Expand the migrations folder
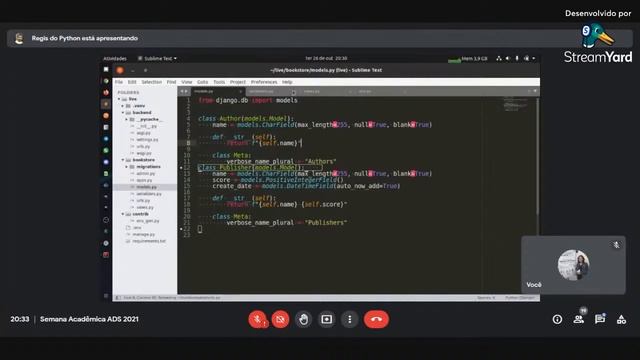This screenshot has height=360, width=640. click(x=127, y=167)
